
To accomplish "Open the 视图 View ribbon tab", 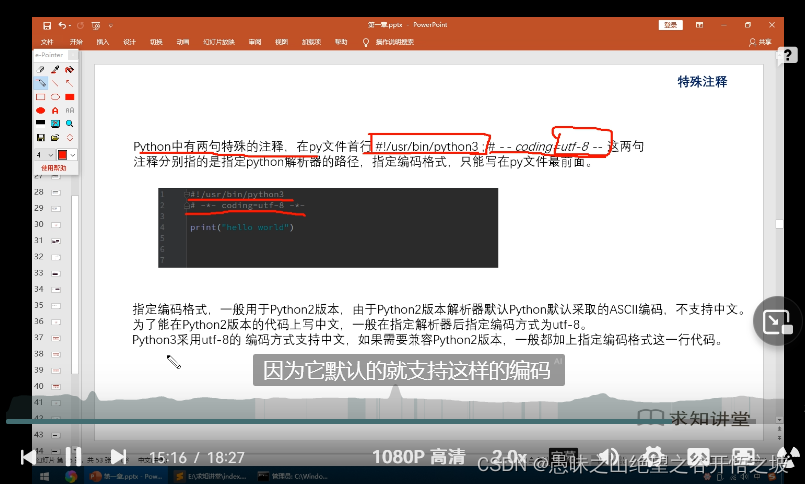I will pos(281,42).
